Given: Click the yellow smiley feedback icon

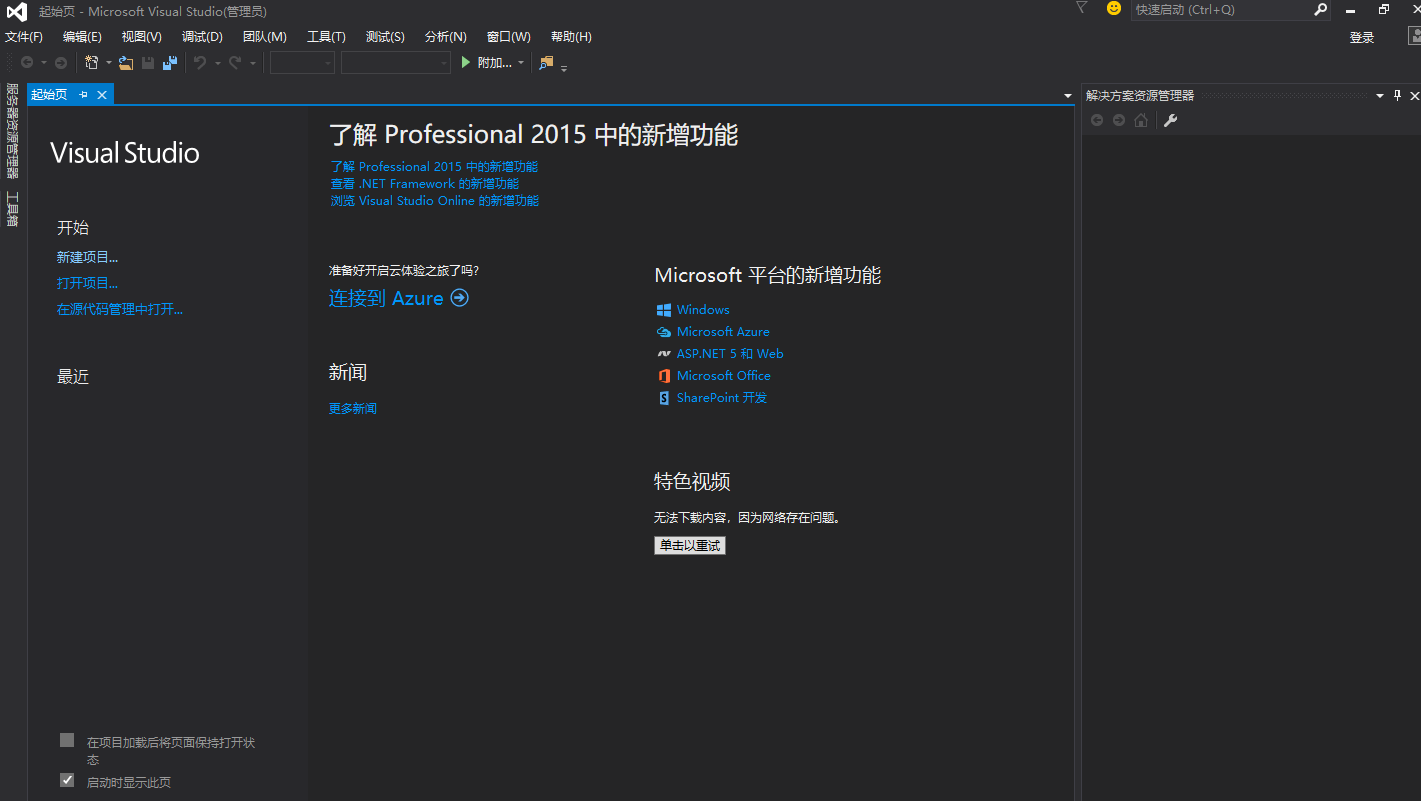Looking at the screenshot, I should [1114, 9].
